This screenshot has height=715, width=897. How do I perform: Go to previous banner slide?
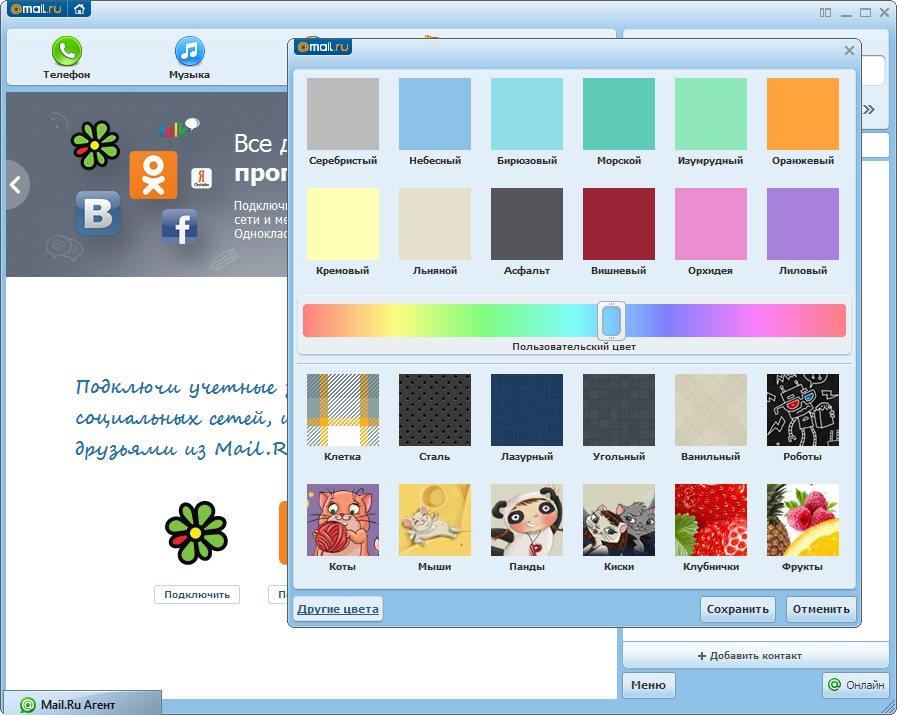15,185
